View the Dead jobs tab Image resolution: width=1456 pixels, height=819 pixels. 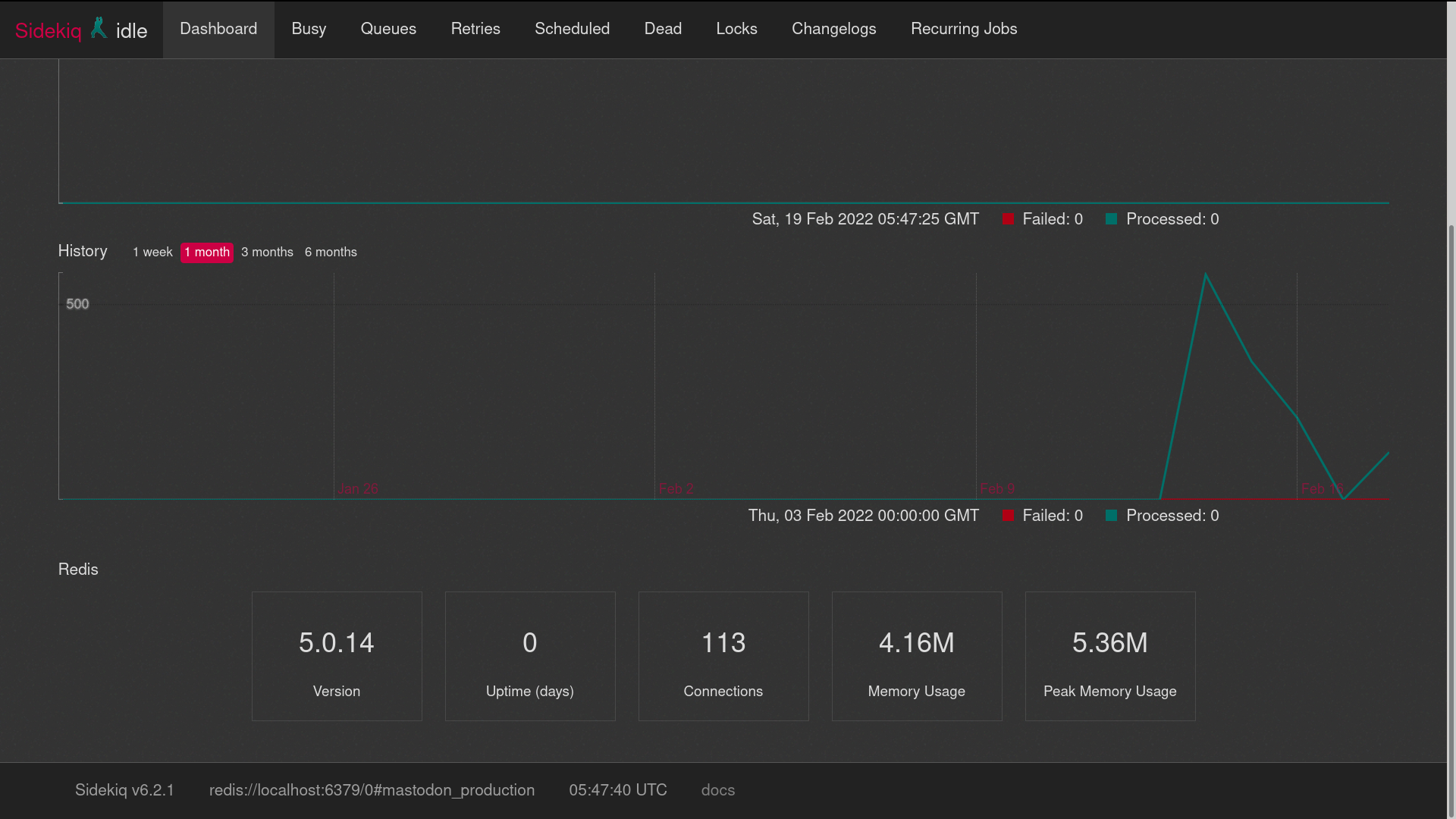pyautogui.click(x=663, y=29)
